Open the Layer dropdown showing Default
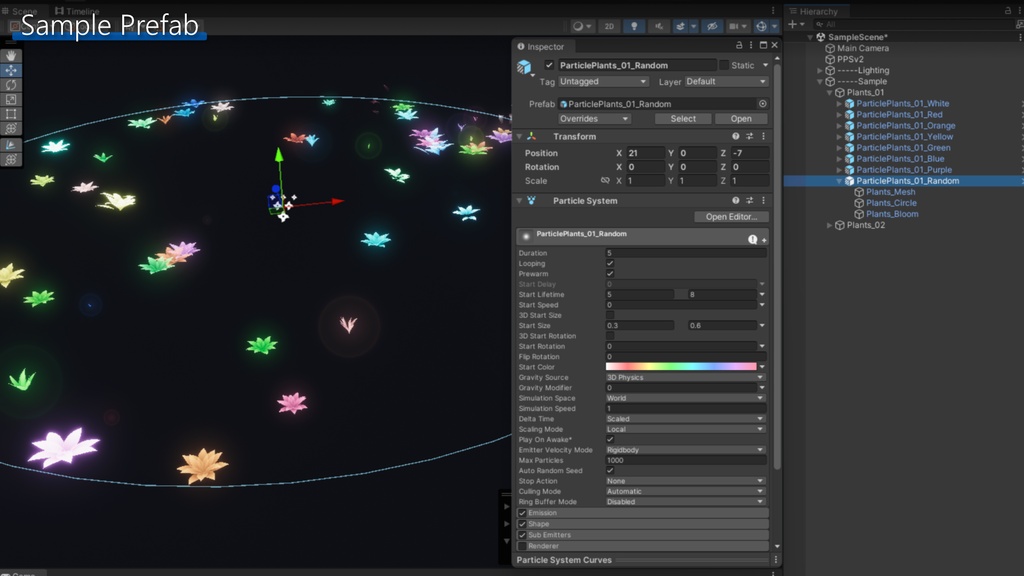Viewport: 1024px width, 576px height. 726,82
